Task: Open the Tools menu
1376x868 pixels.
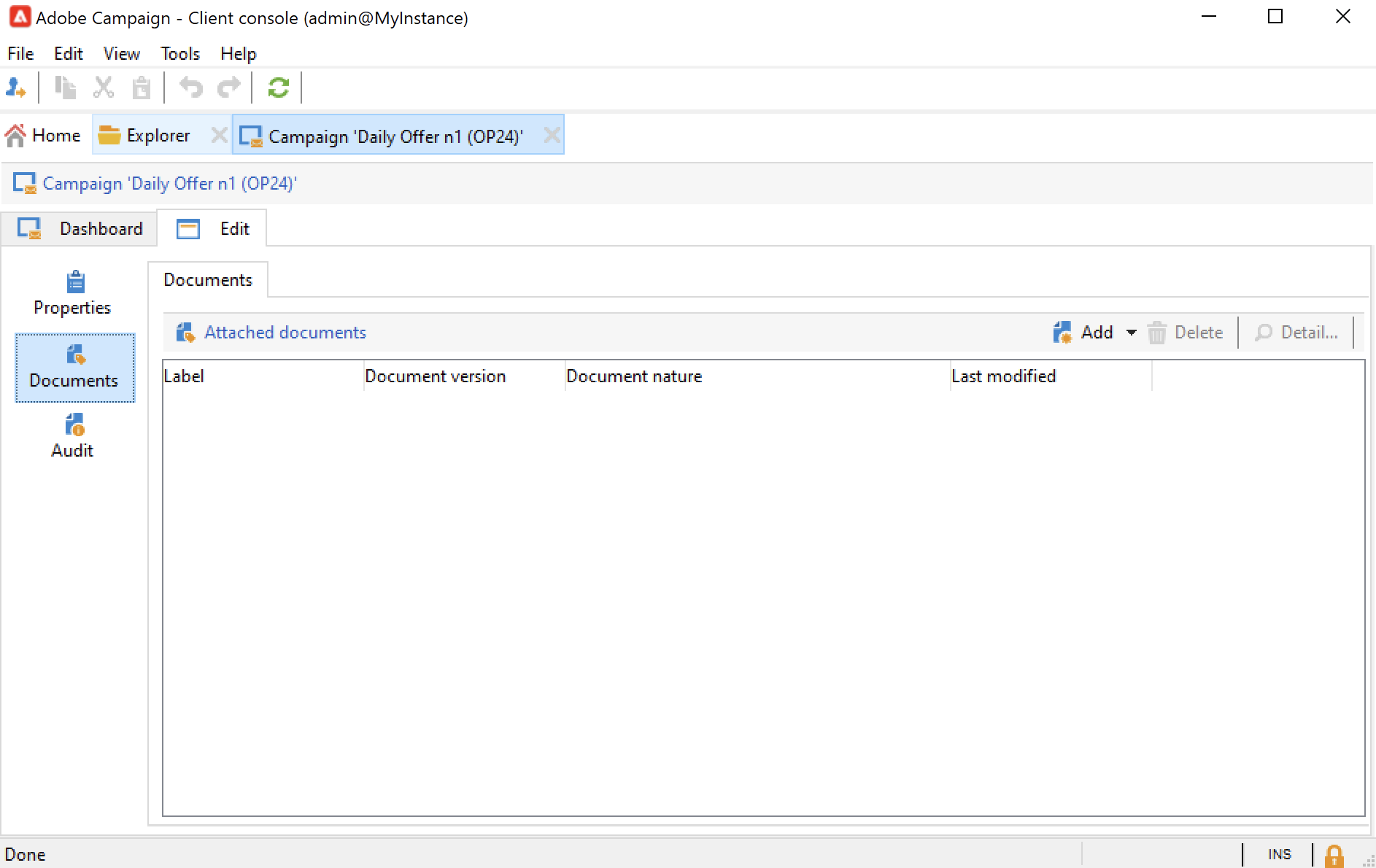Action: [180, 54]
